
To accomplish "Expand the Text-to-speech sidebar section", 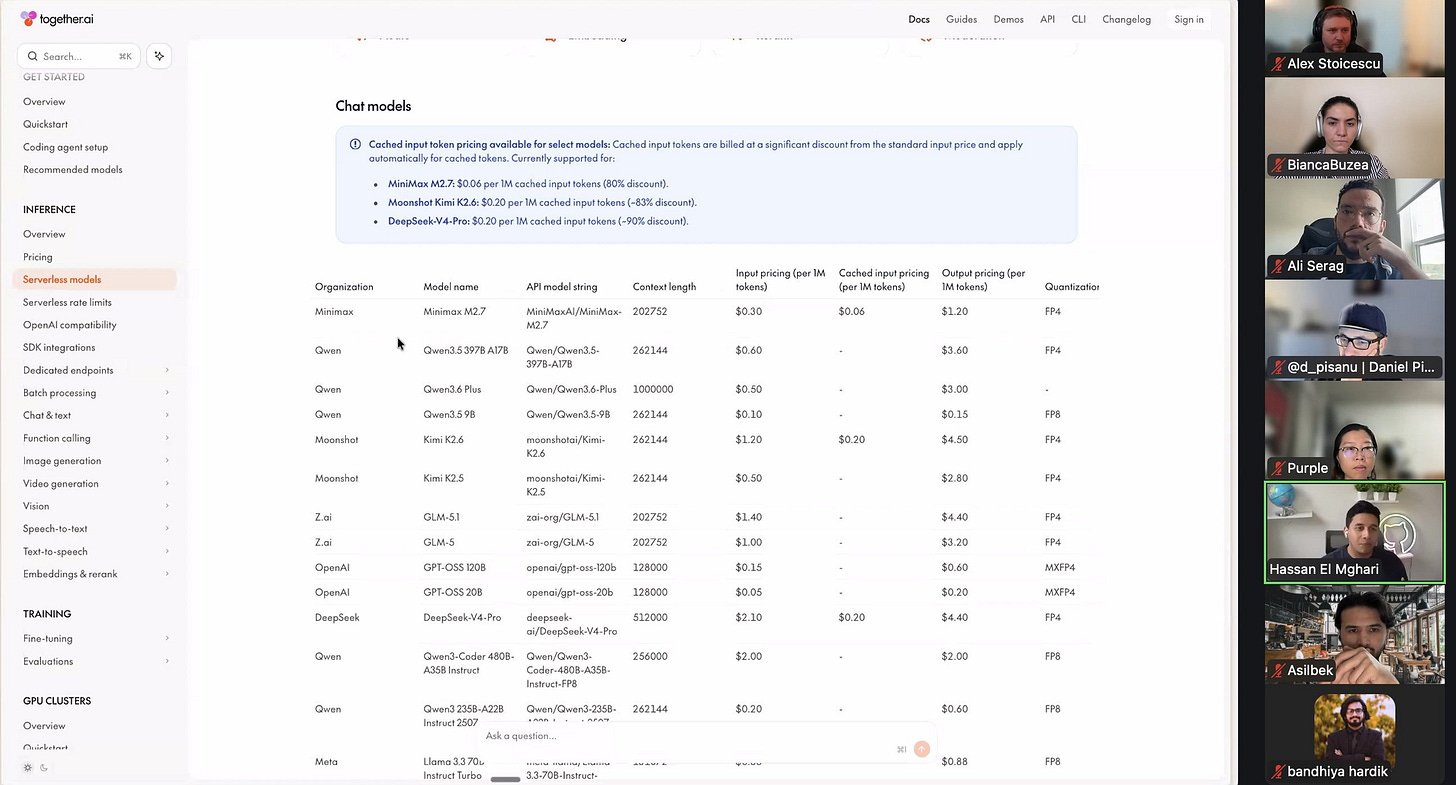I will point(95,551).
